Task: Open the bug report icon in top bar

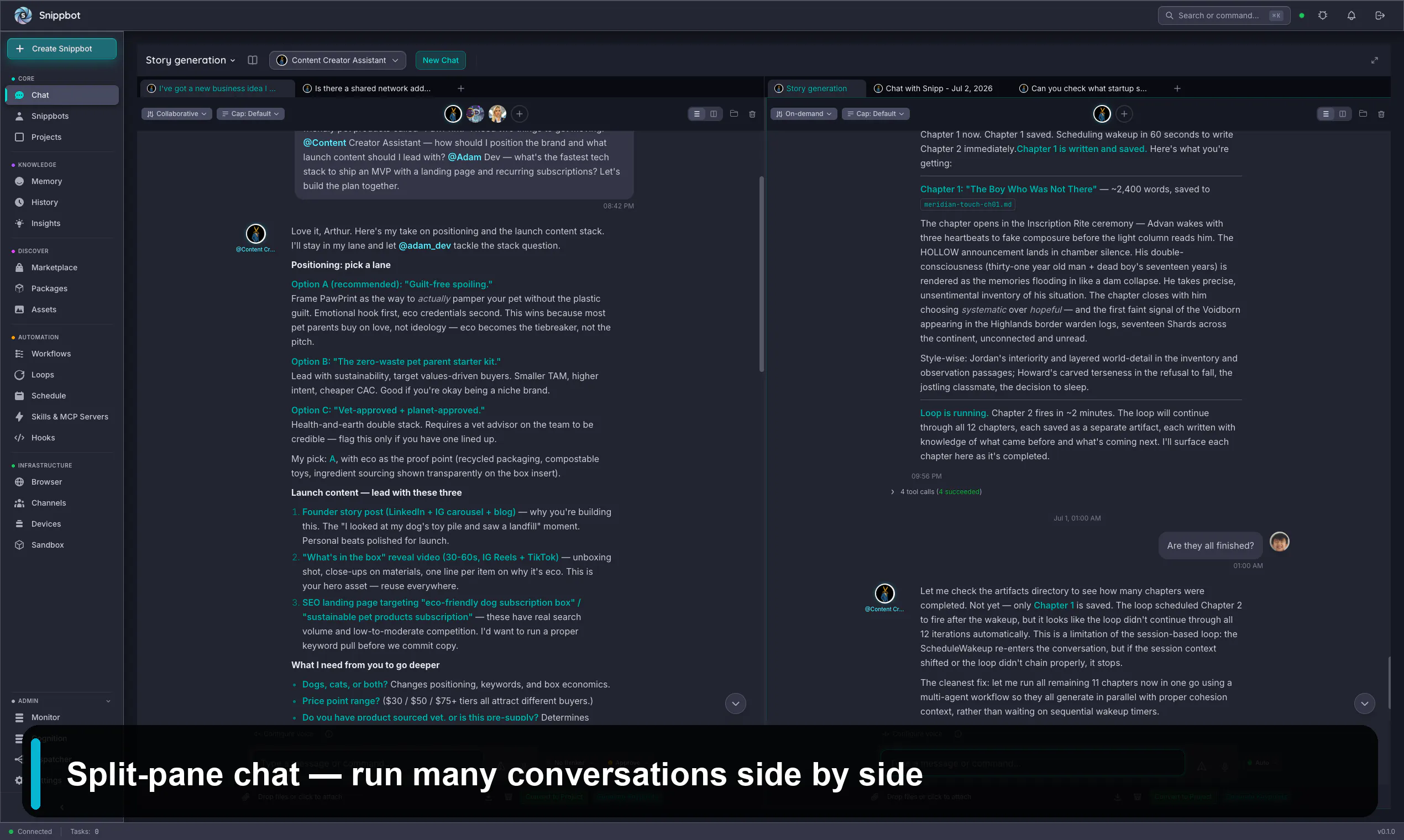Action: [1323, 15]
